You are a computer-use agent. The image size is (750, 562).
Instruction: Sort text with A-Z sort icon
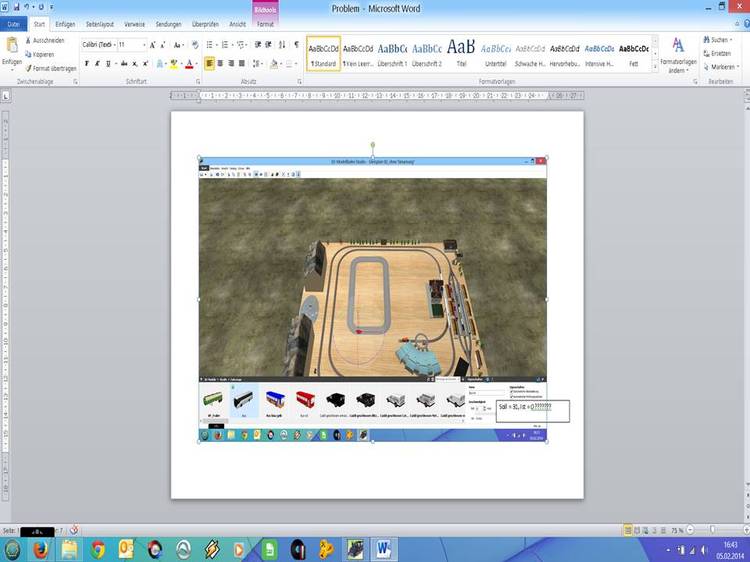(x=282, y=45)
